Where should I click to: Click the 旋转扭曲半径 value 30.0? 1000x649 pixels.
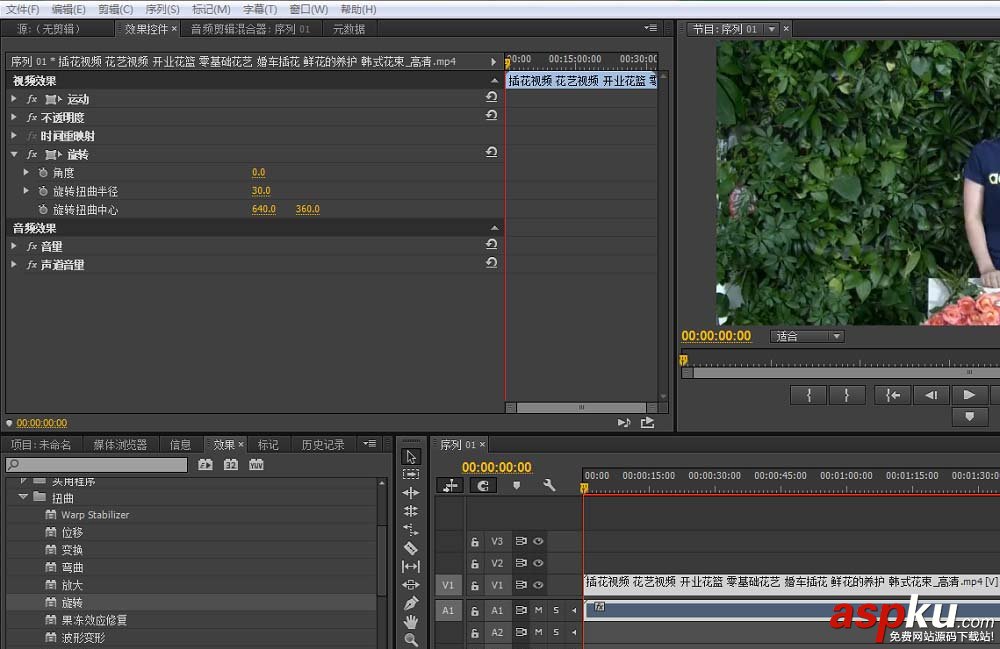261,191
